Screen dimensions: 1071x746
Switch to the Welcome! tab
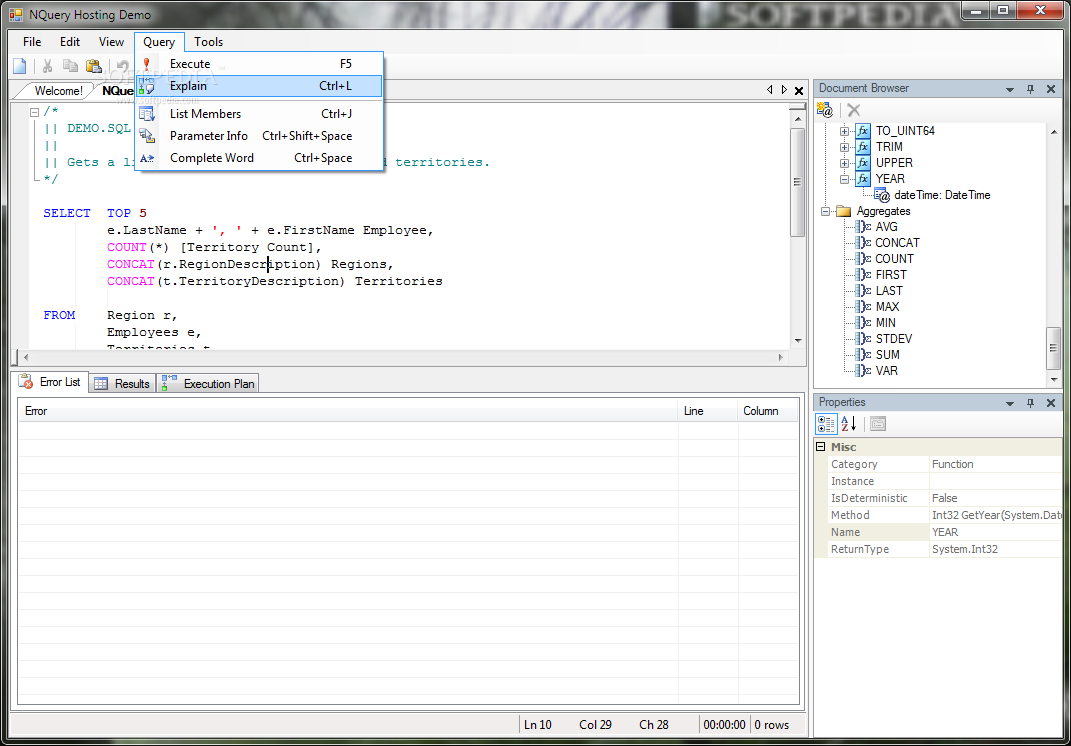(x=58, y=91)
